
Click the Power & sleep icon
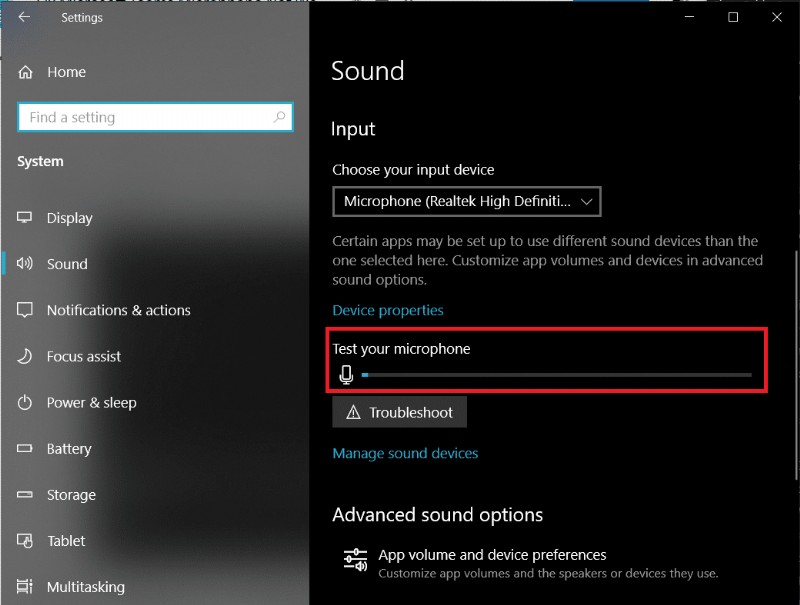(25, 403)
